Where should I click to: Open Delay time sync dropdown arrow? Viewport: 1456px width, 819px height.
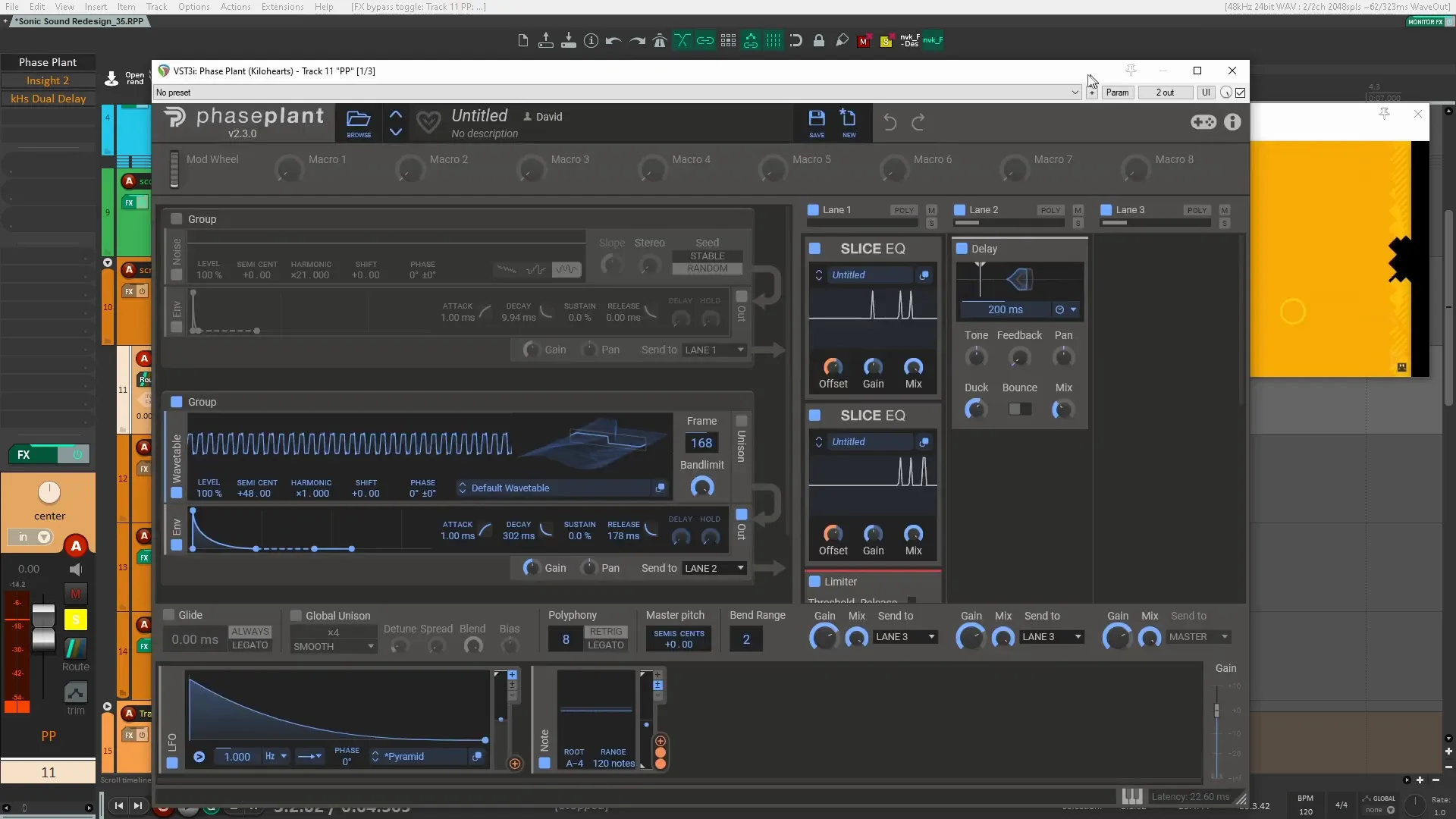pos(1073,309)
